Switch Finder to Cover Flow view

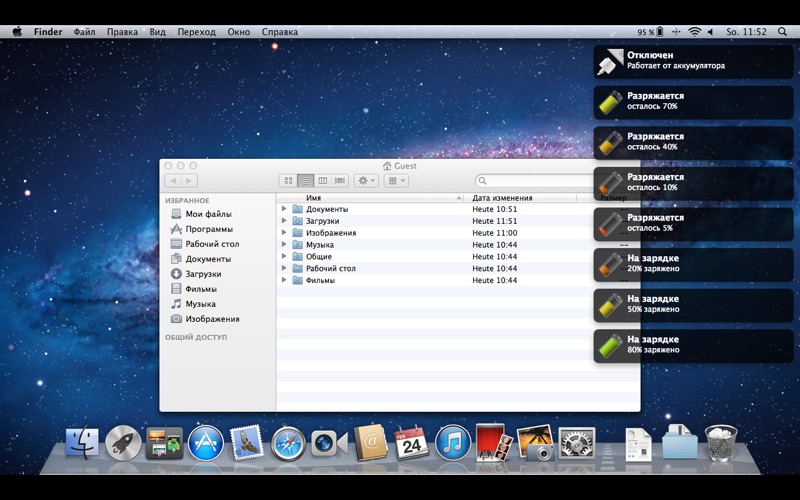pos(340,181)
